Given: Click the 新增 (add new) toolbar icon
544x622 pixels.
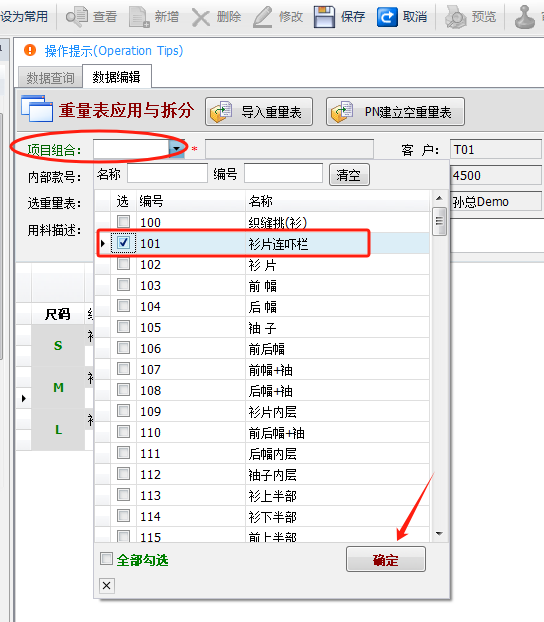Looking at the screenshot, I should 139,17.
